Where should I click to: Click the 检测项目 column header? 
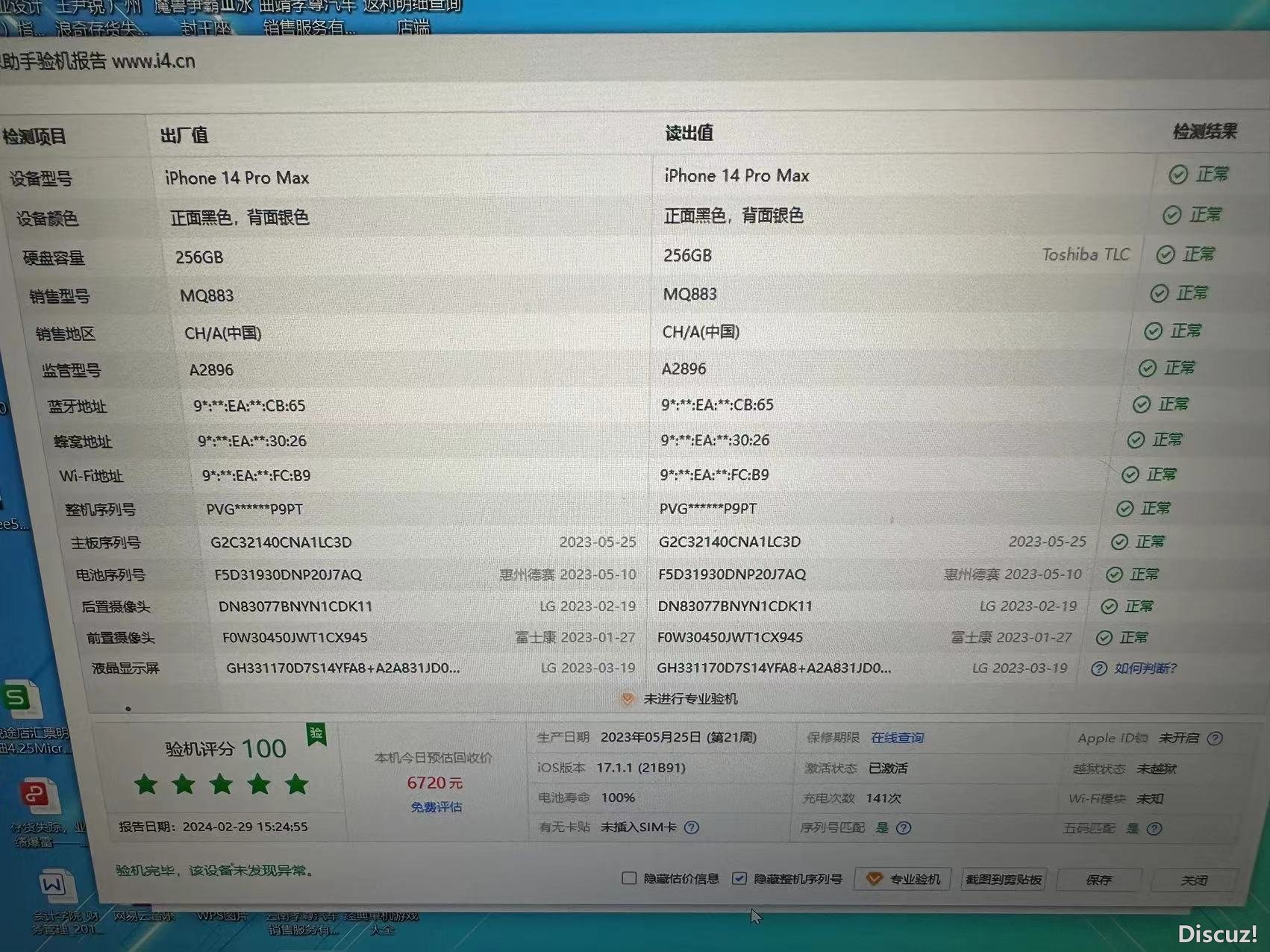pyautogui.click(x=34, y=137)
